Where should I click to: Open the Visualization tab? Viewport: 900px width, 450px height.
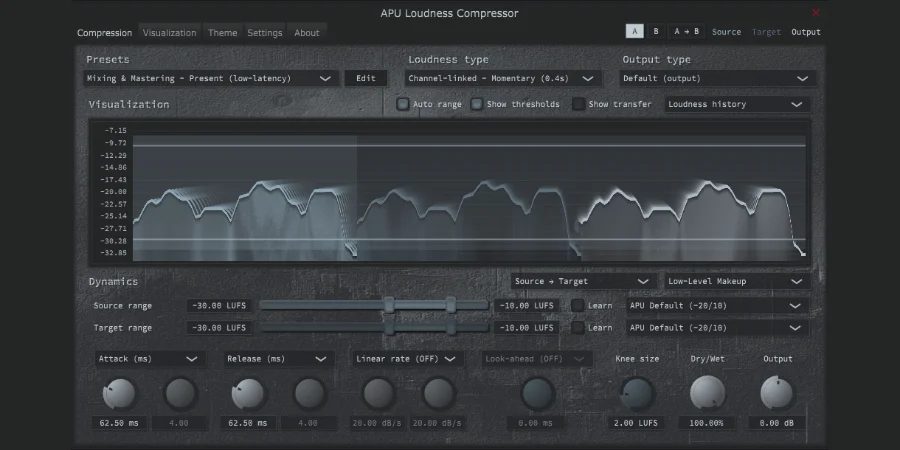pos(169,33)
